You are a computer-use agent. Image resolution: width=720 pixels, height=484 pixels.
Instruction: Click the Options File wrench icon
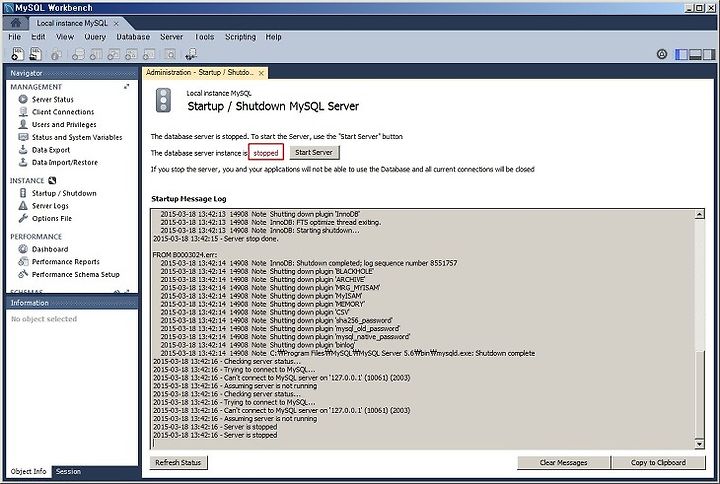[23, 219]
